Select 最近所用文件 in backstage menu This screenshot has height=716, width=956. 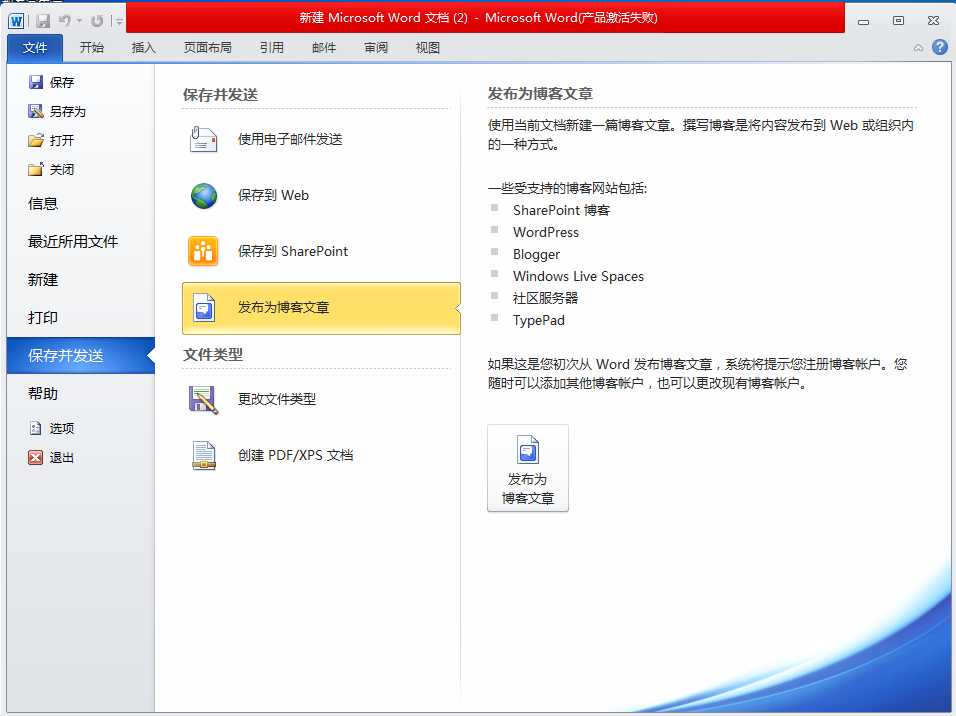pyautogui.click(x=80, y=242)
